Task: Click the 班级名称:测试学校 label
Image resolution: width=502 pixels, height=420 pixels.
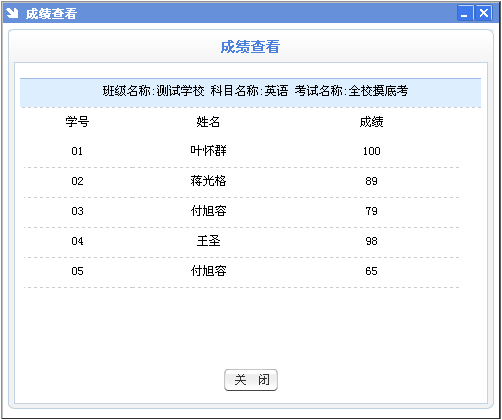Action: (153, 91)
